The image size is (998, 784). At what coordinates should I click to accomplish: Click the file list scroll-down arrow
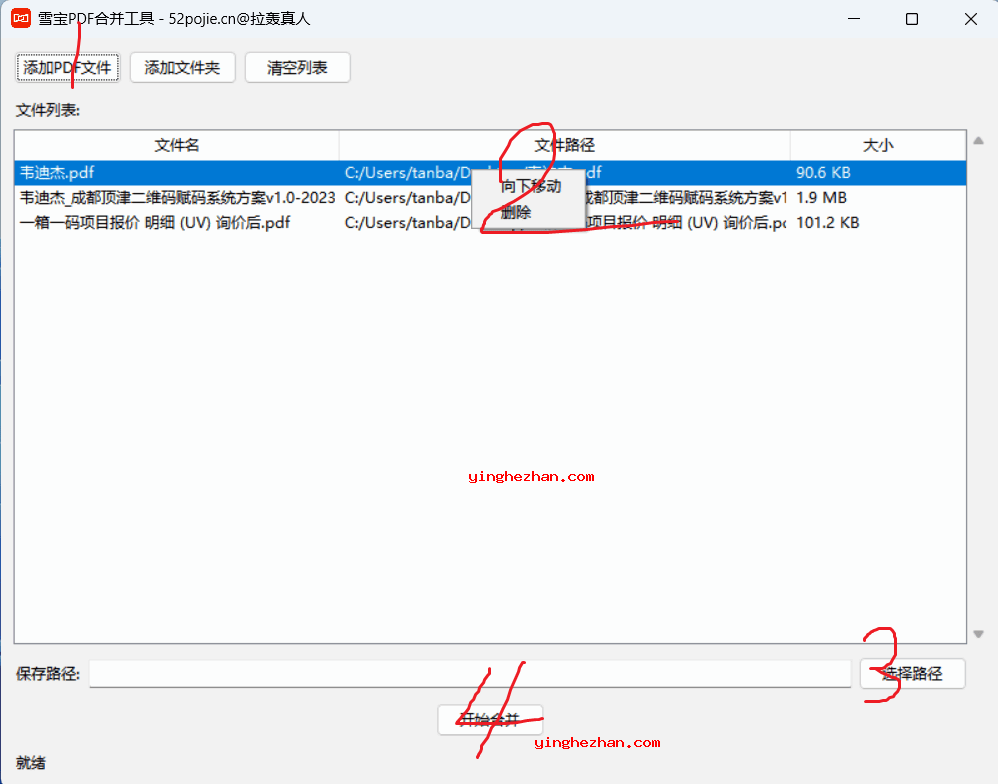[x=978, y=634]
